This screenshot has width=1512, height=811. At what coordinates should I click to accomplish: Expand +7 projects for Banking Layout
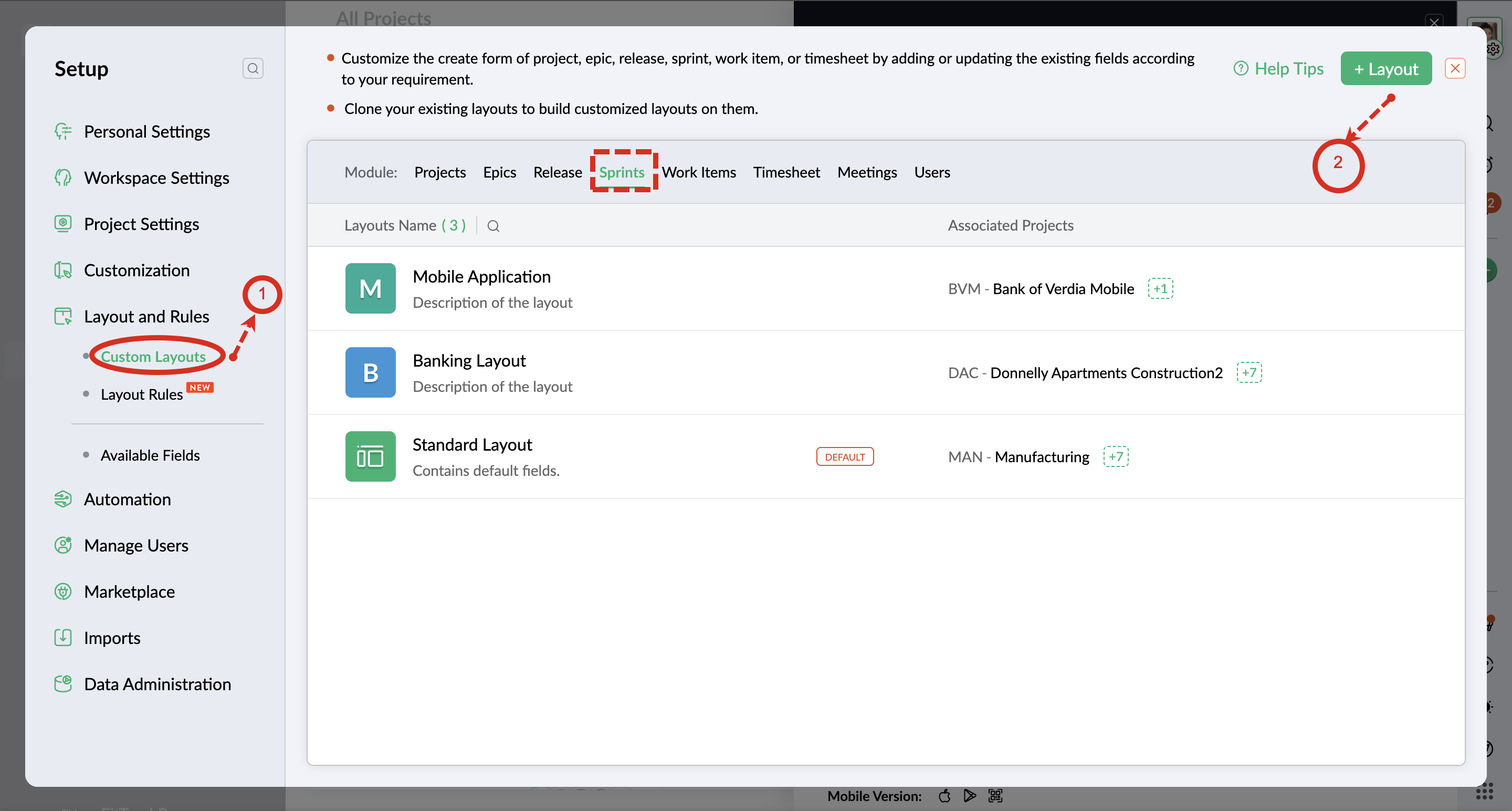pyautogui.click(x=1249, y=372)
